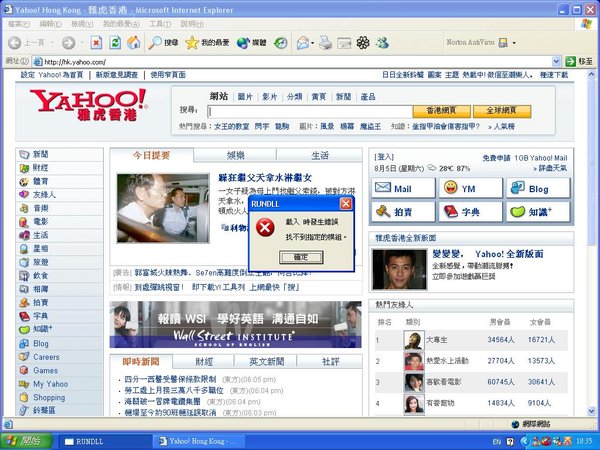Viewport: 600px width, 450px height.
Task: Click the IE Back arrow icon
Action: click(x=15, y=42)
